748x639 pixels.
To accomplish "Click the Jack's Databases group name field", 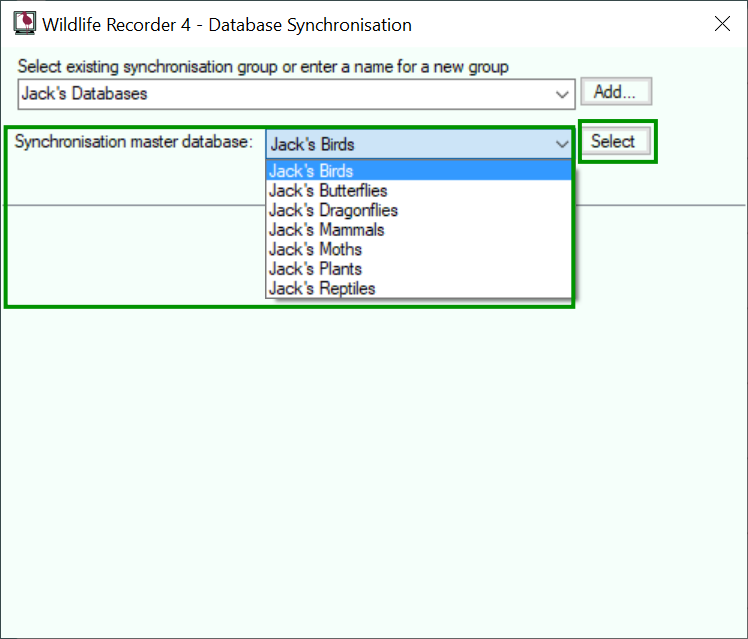I will (x=296, y=94).
